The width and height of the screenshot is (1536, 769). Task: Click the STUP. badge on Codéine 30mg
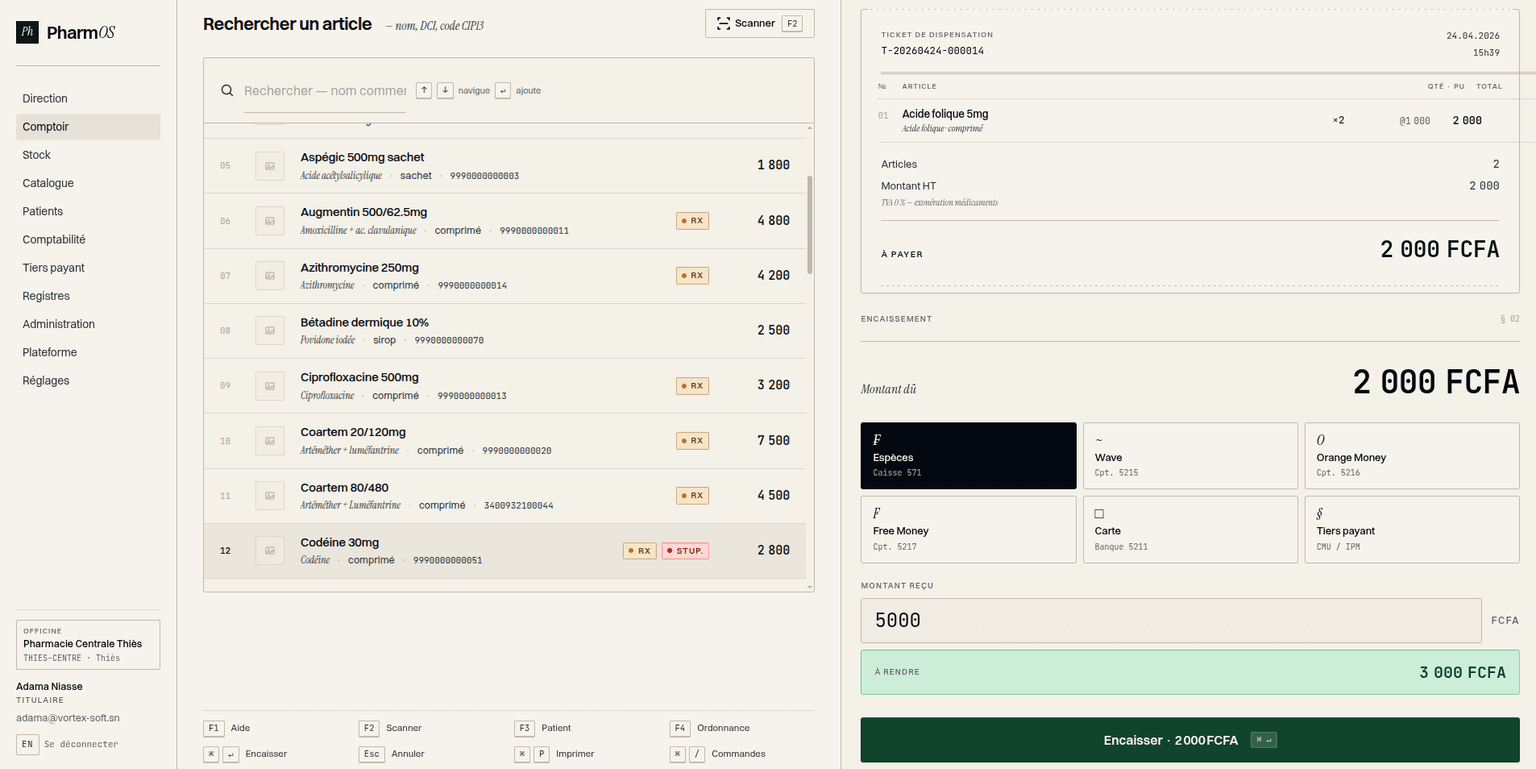685,551
